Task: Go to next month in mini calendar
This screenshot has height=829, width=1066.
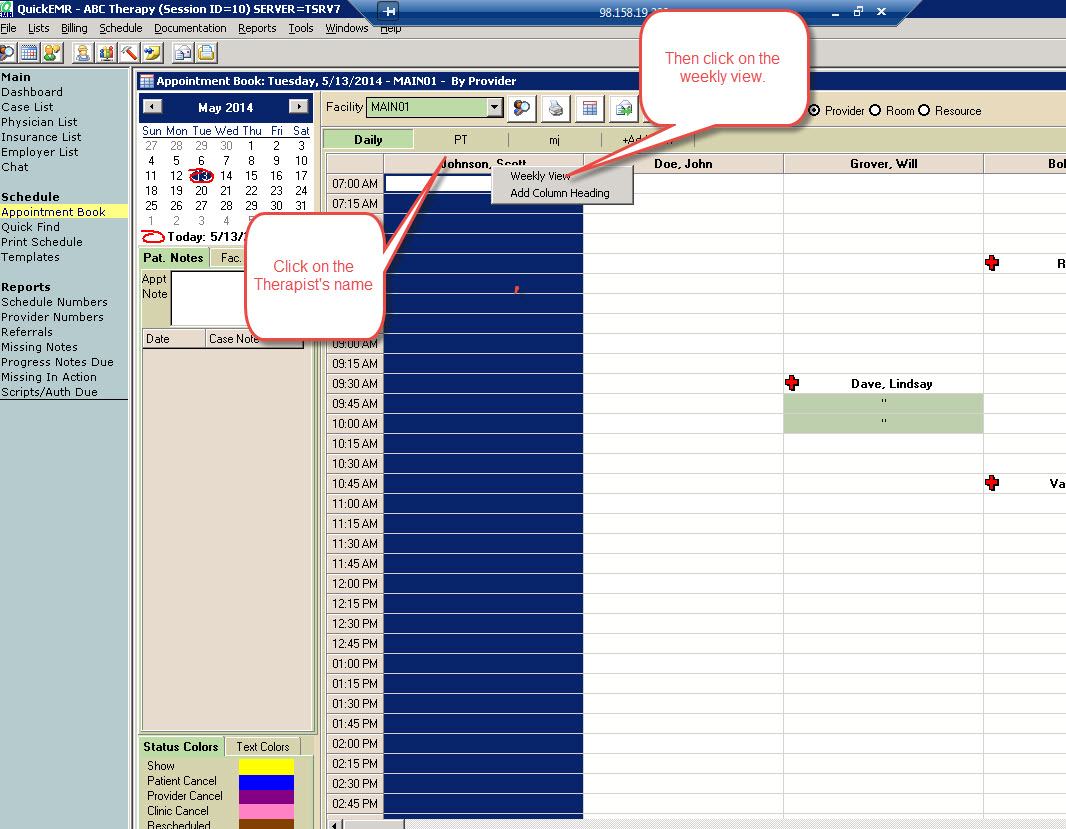Action: (x=298, y=107)
